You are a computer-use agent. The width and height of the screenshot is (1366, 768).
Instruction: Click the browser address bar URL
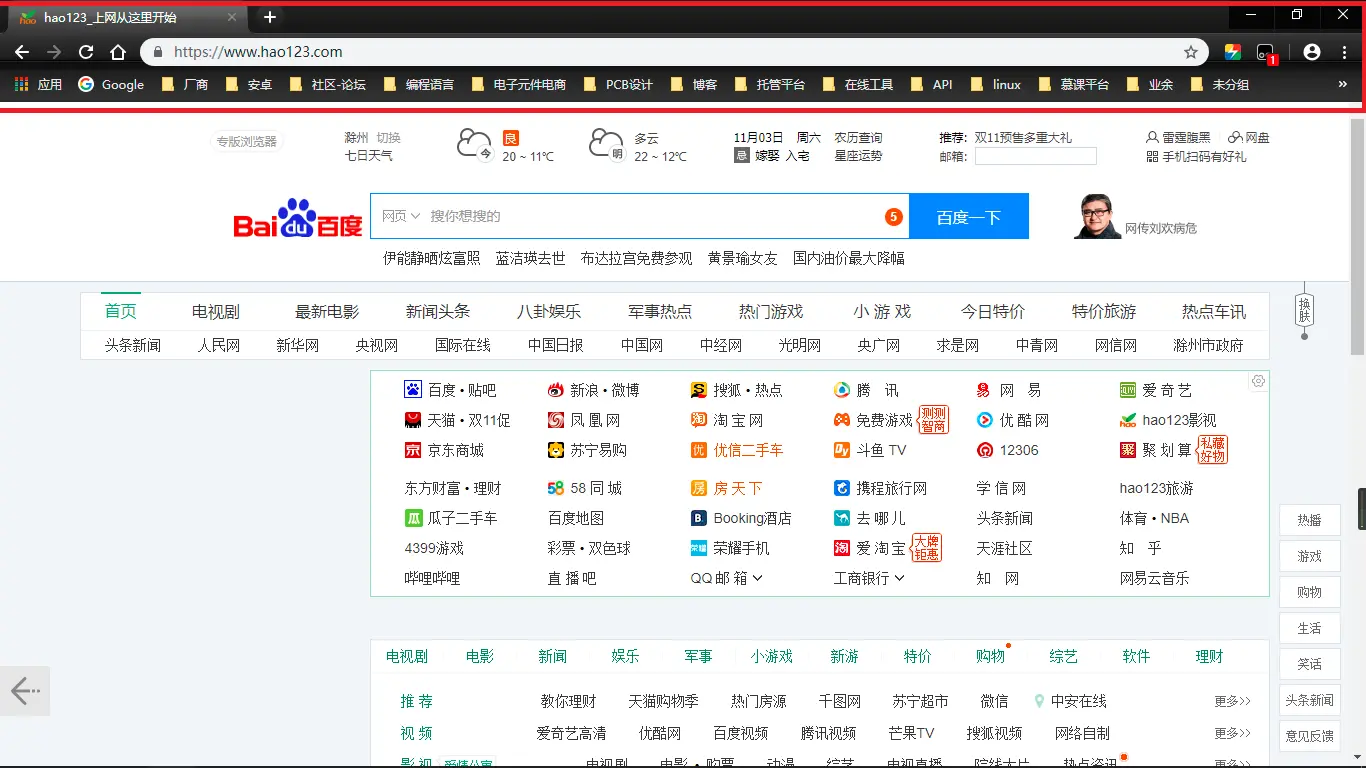coord(258,52)
